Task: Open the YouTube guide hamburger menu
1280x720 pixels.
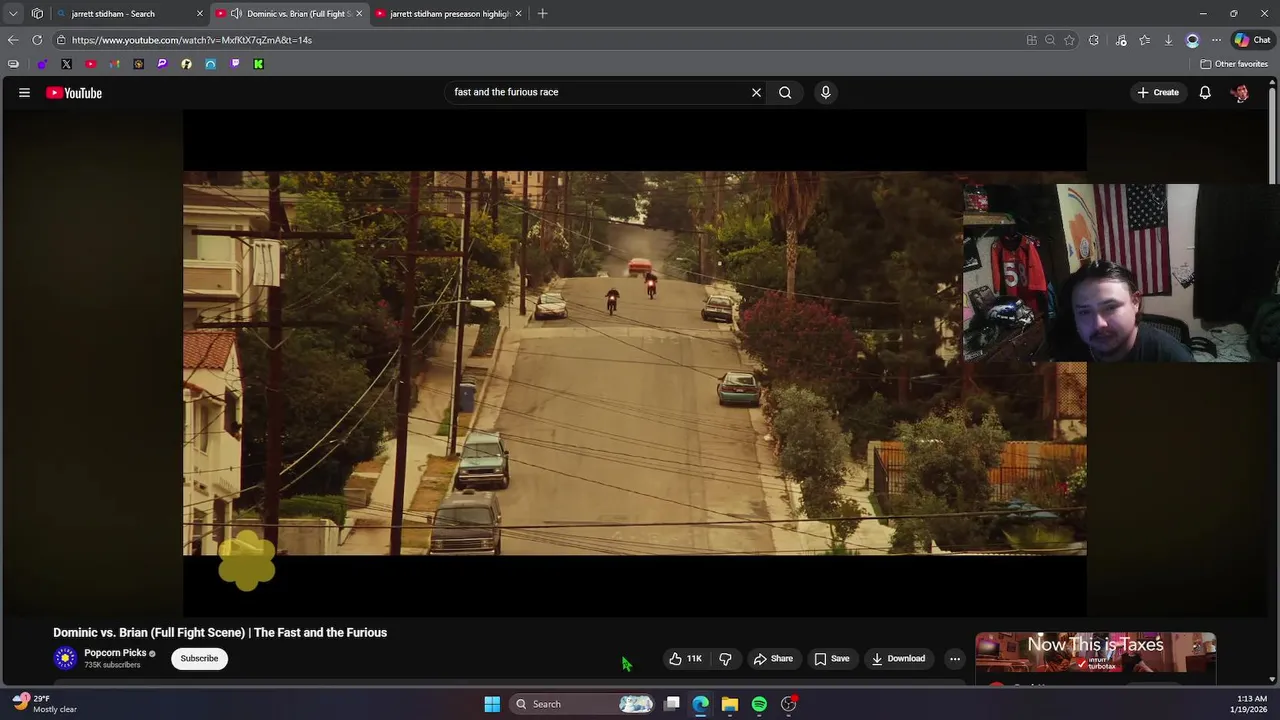Action: point(24,93)
